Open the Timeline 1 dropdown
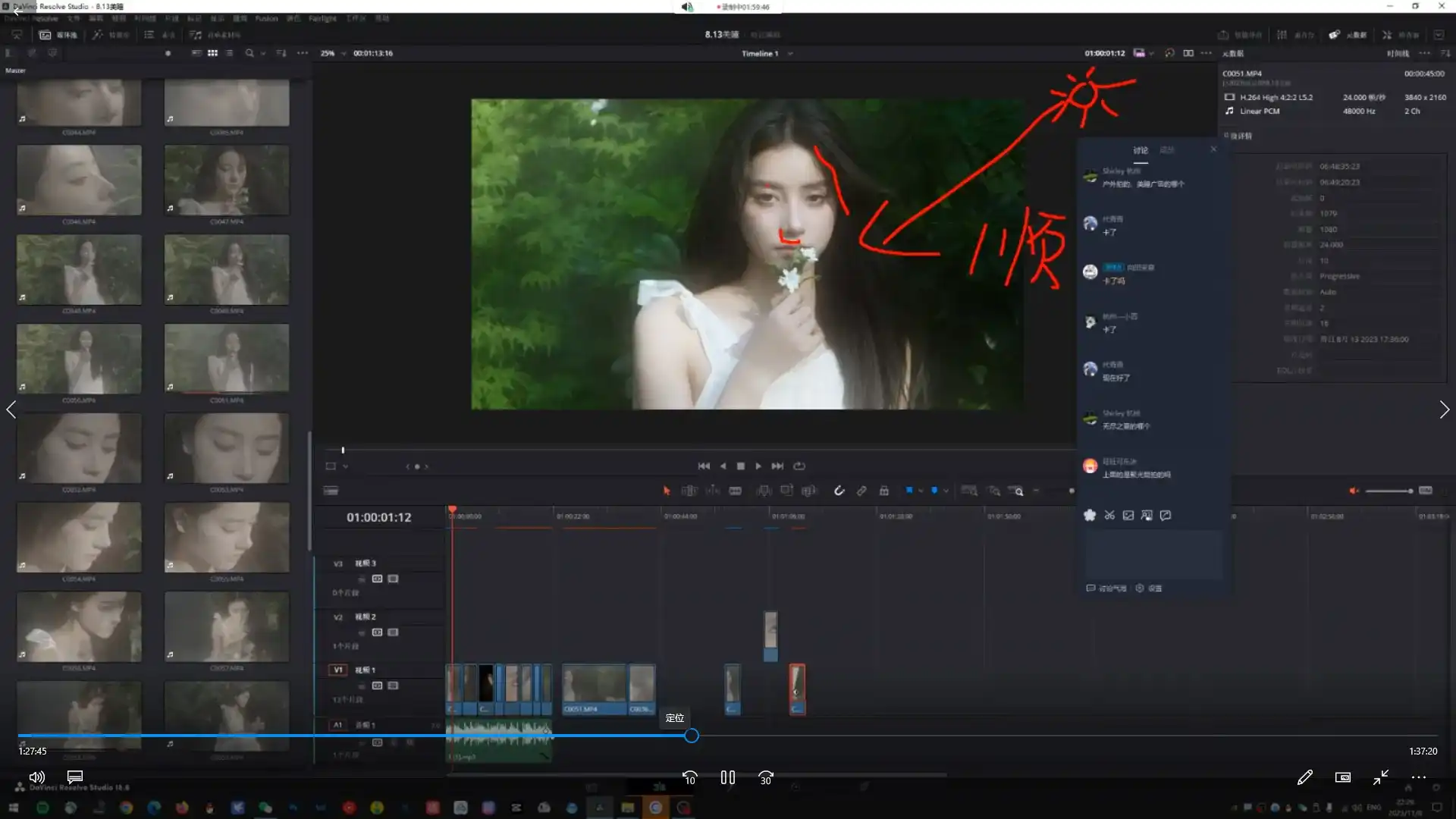 (x=789, y=54)
